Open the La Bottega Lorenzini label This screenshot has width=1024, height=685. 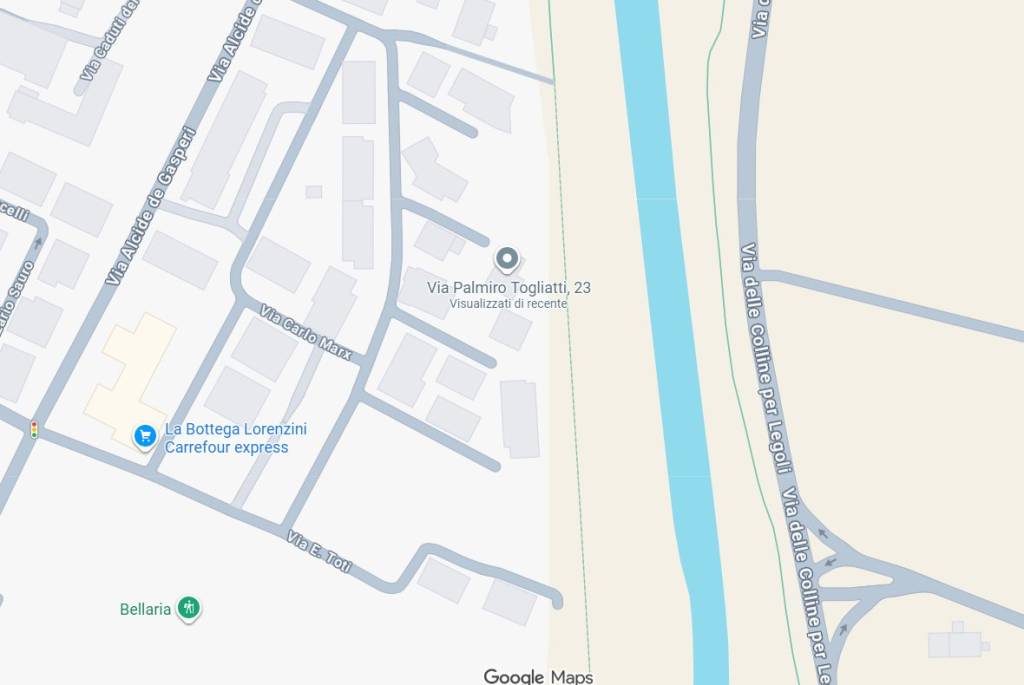[236, 429]
